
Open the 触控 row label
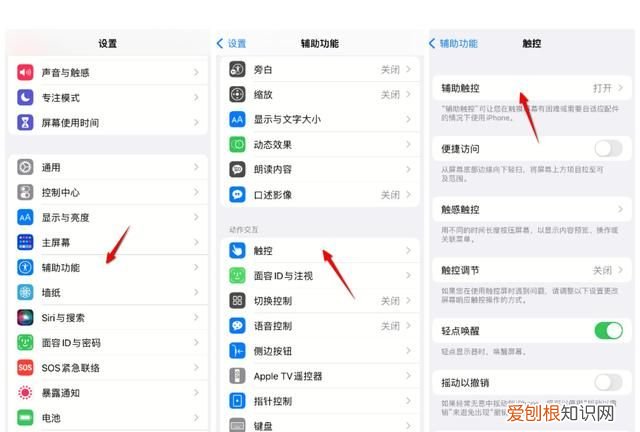[x=263, y=250]
